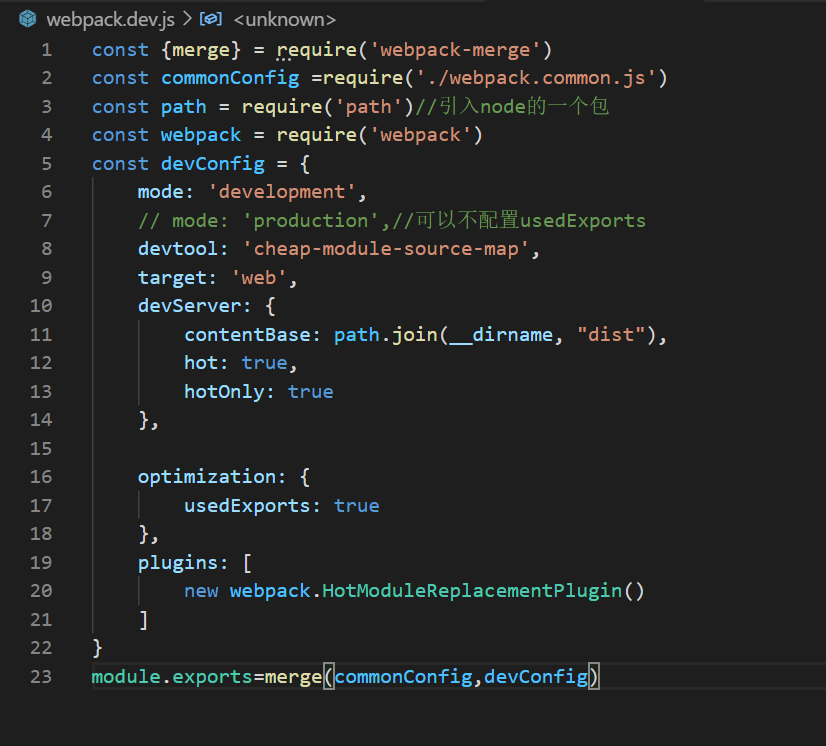Click line number 5 in gutter

coord(46,164)
